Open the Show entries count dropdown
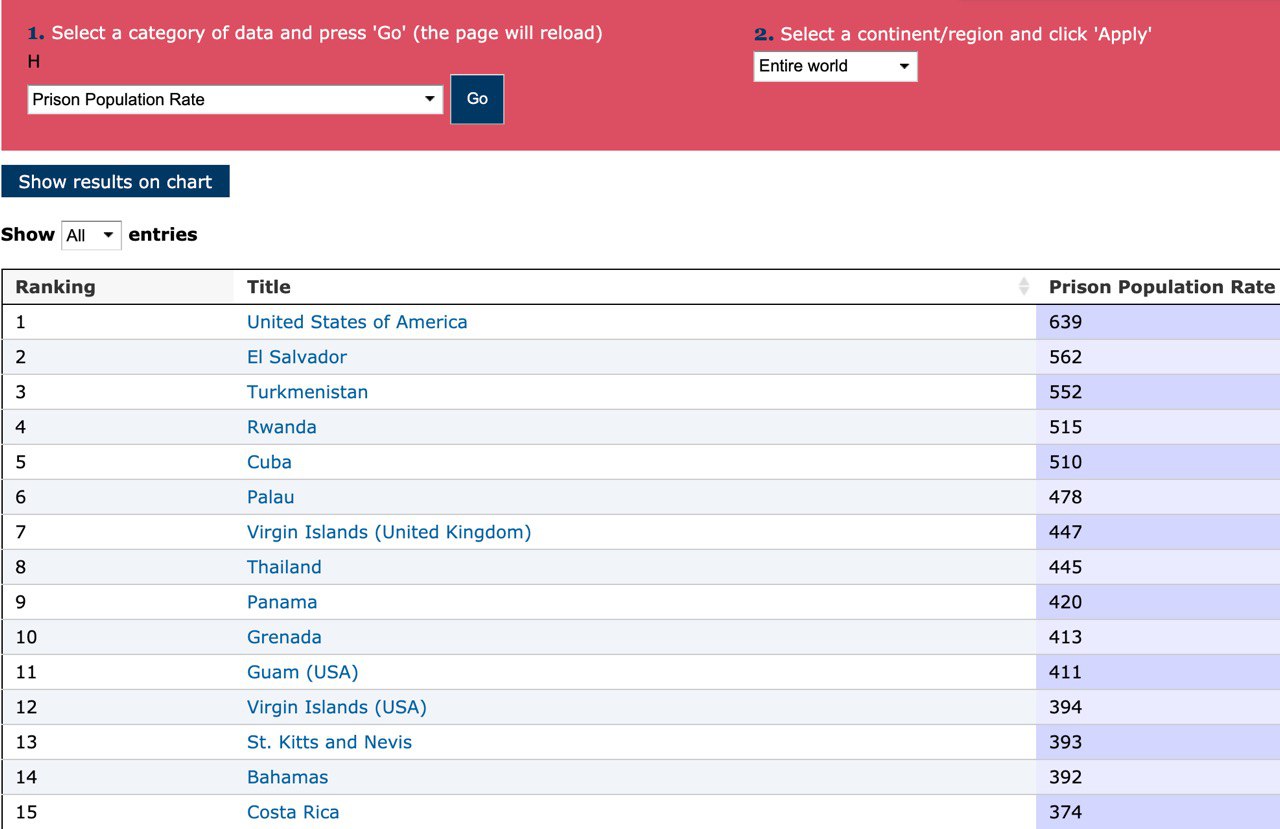Image resolution: width=1280 pixels, height=829 pixels. [x=91, y=236]
